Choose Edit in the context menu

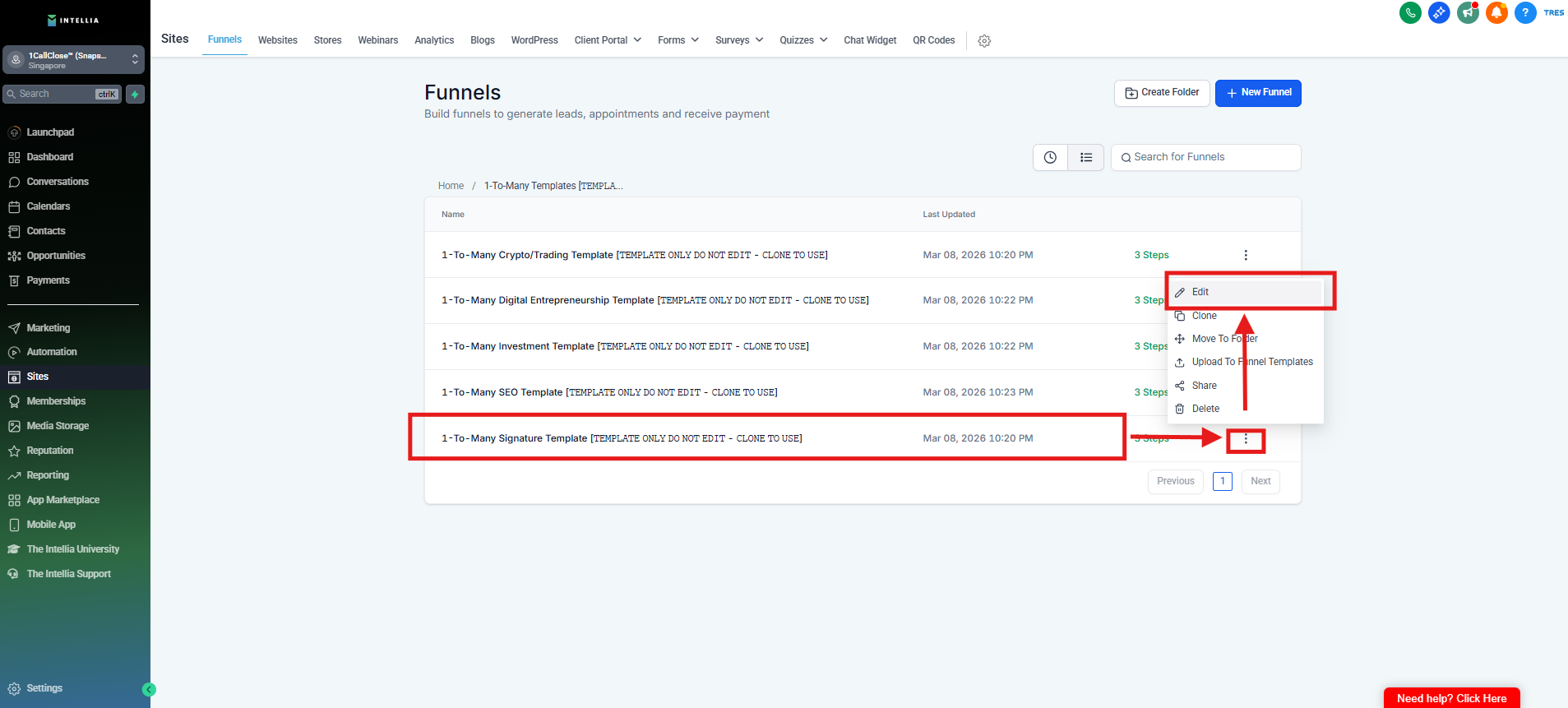1246,292
